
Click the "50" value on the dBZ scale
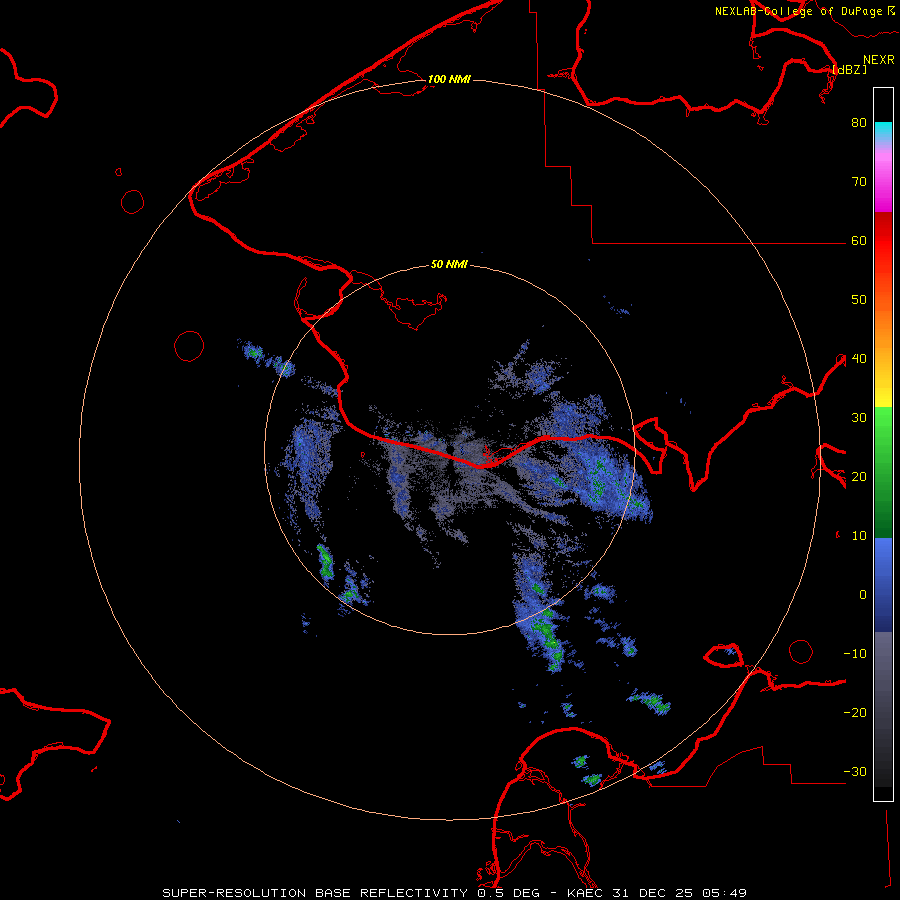point(859,300)
